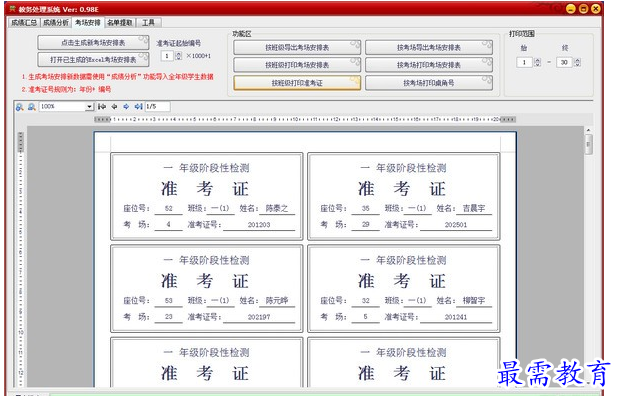
Task: Click the 准考证起始编号 spinner arrows
Action: [x=178, y=56]
